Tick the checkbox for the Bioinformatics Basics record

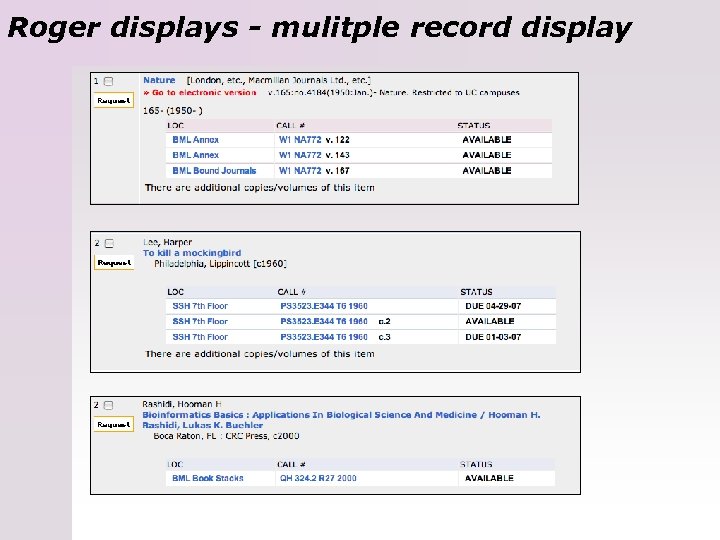point(108,405)
